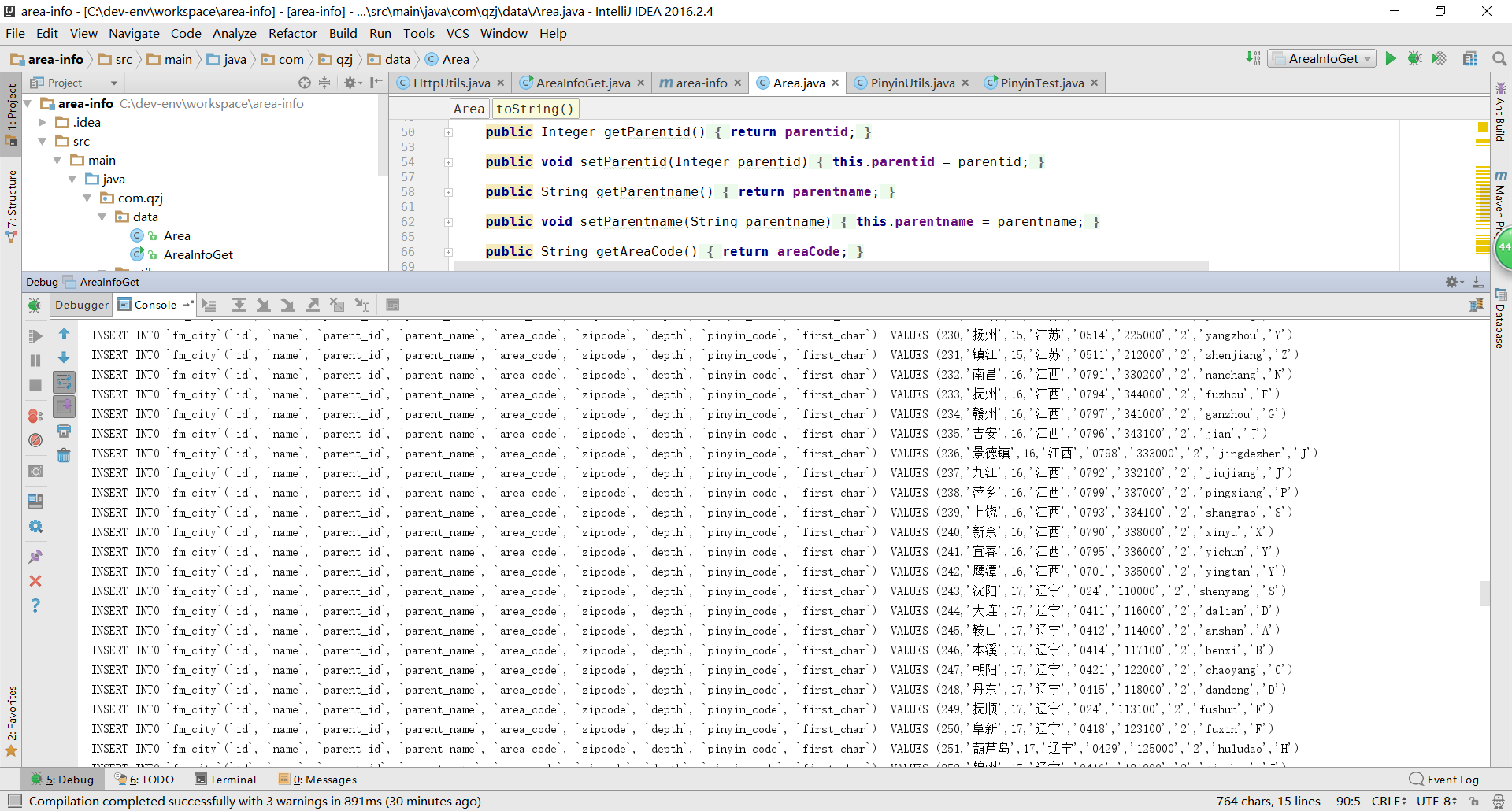Close the area-info pom tab
The image size is (1512, 811).
[x=737, y=83]
